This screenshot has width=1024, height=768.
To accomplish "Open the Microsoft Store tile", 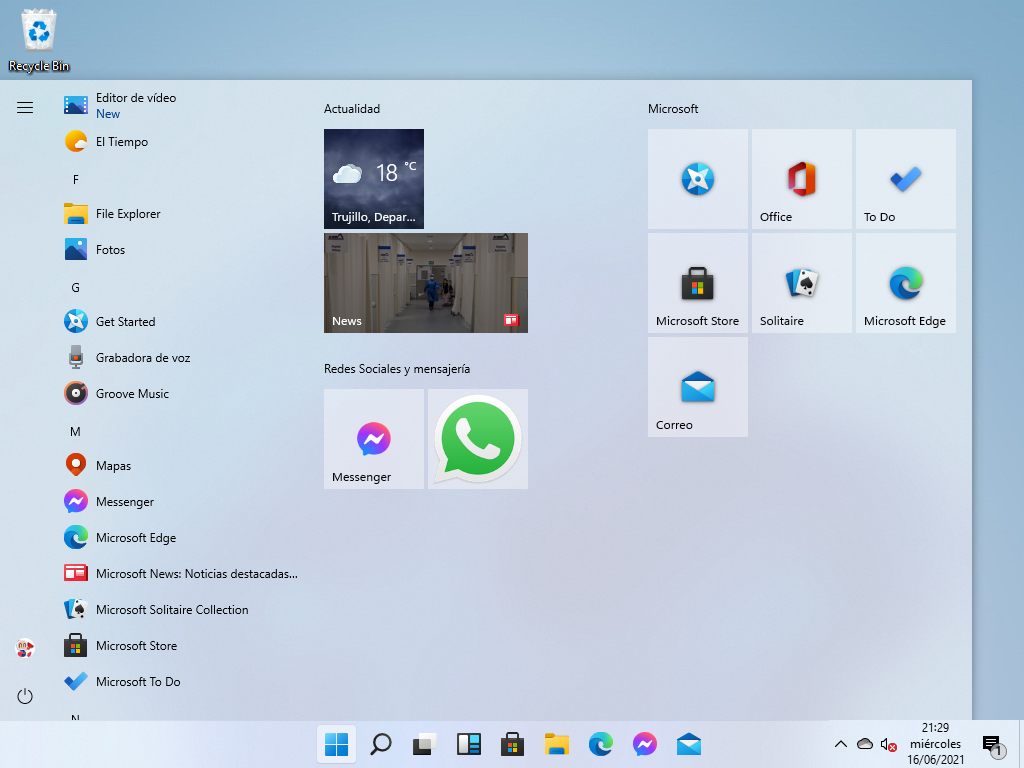I will point(697,283).
